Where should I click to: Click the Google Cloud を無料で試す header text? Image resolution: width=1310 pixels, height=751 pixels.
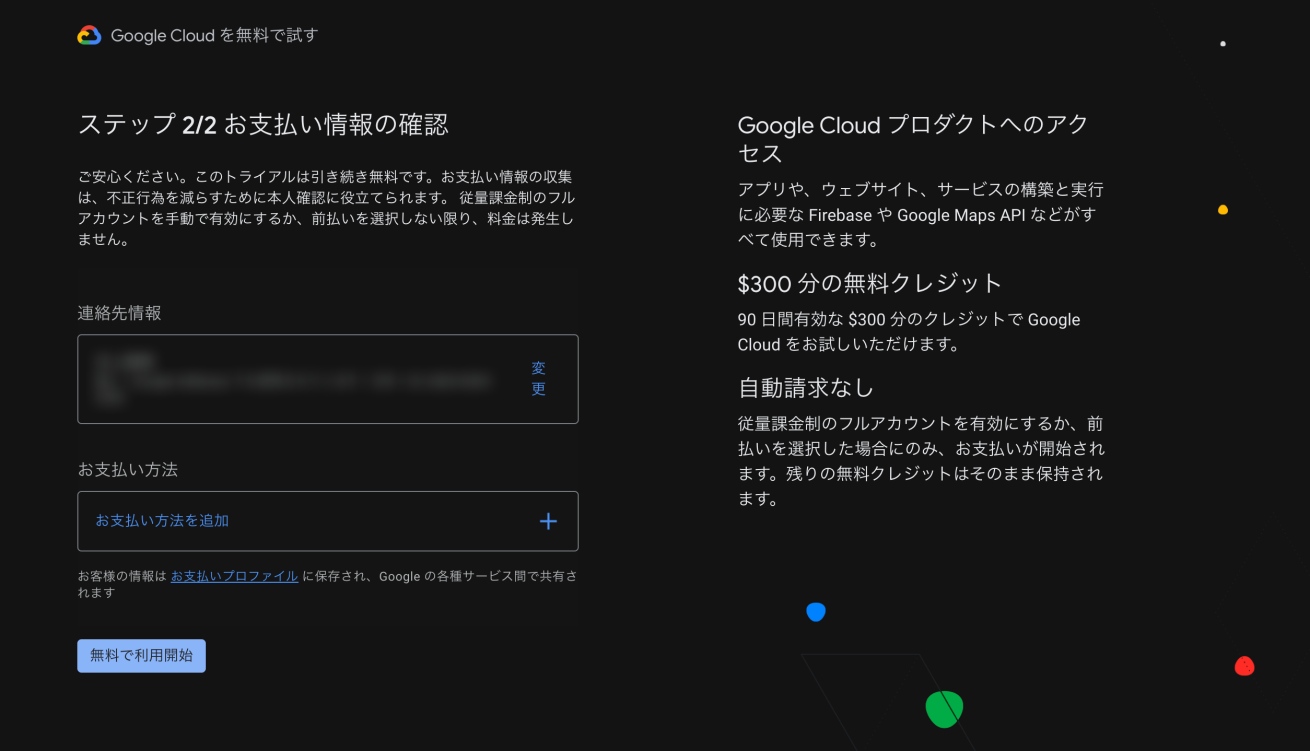click(x=214, y=36)
